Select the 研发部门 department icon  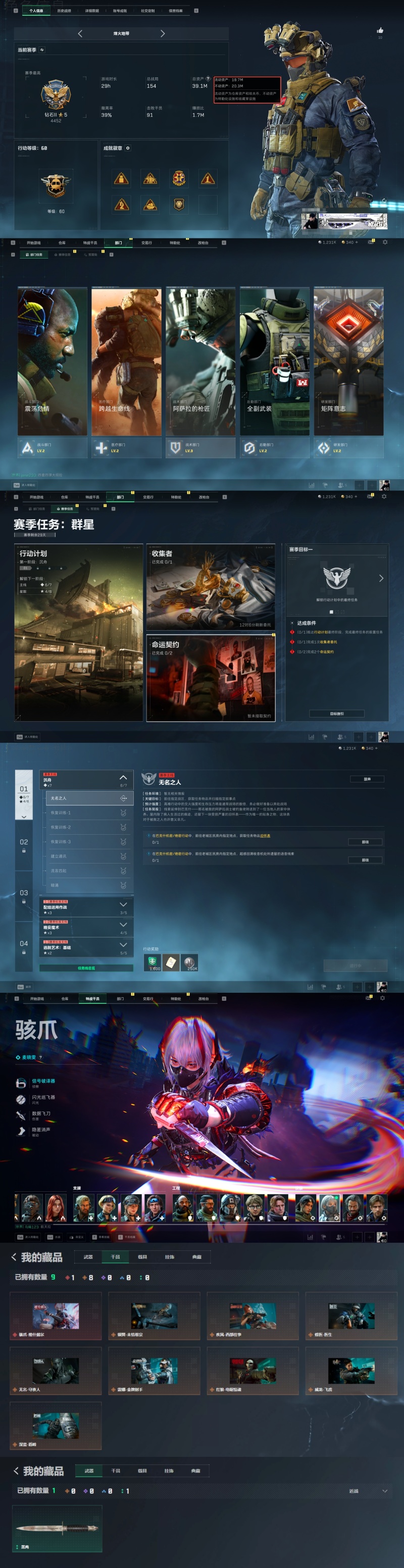click(x=324, y=448)
